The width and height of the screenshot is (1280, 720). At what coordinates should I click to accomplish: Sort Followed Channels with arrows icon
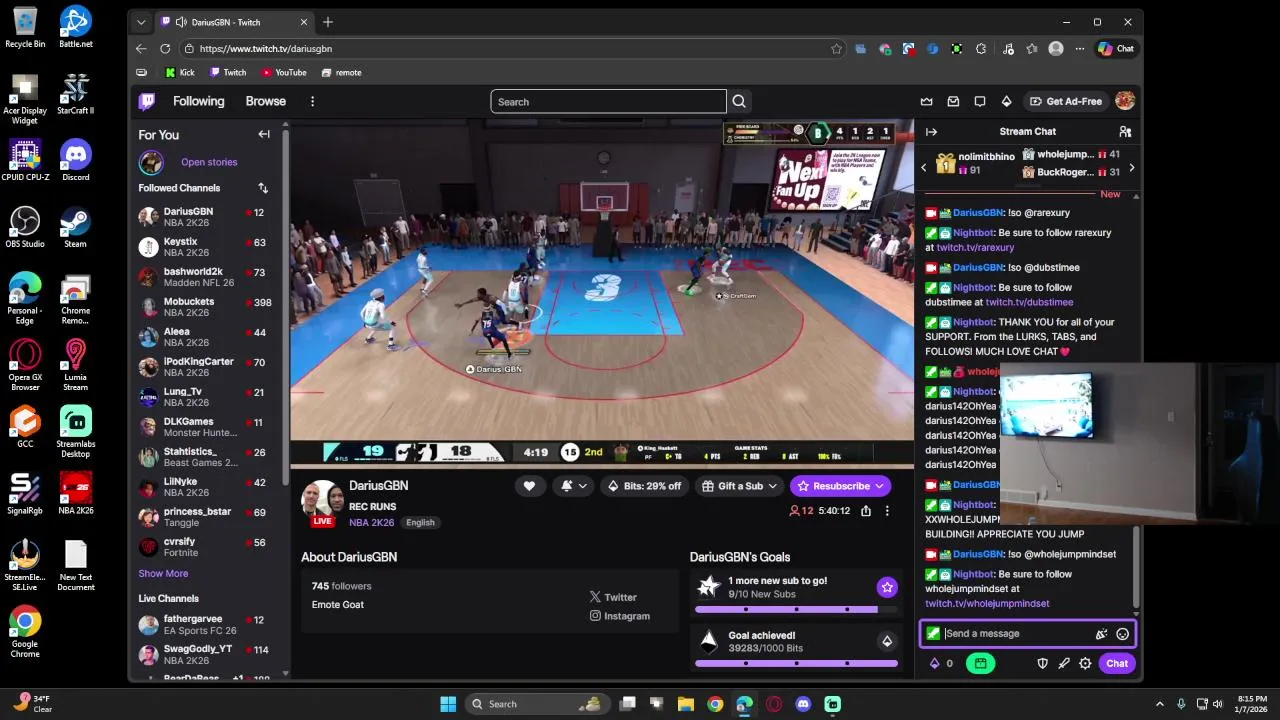(263, 188)
